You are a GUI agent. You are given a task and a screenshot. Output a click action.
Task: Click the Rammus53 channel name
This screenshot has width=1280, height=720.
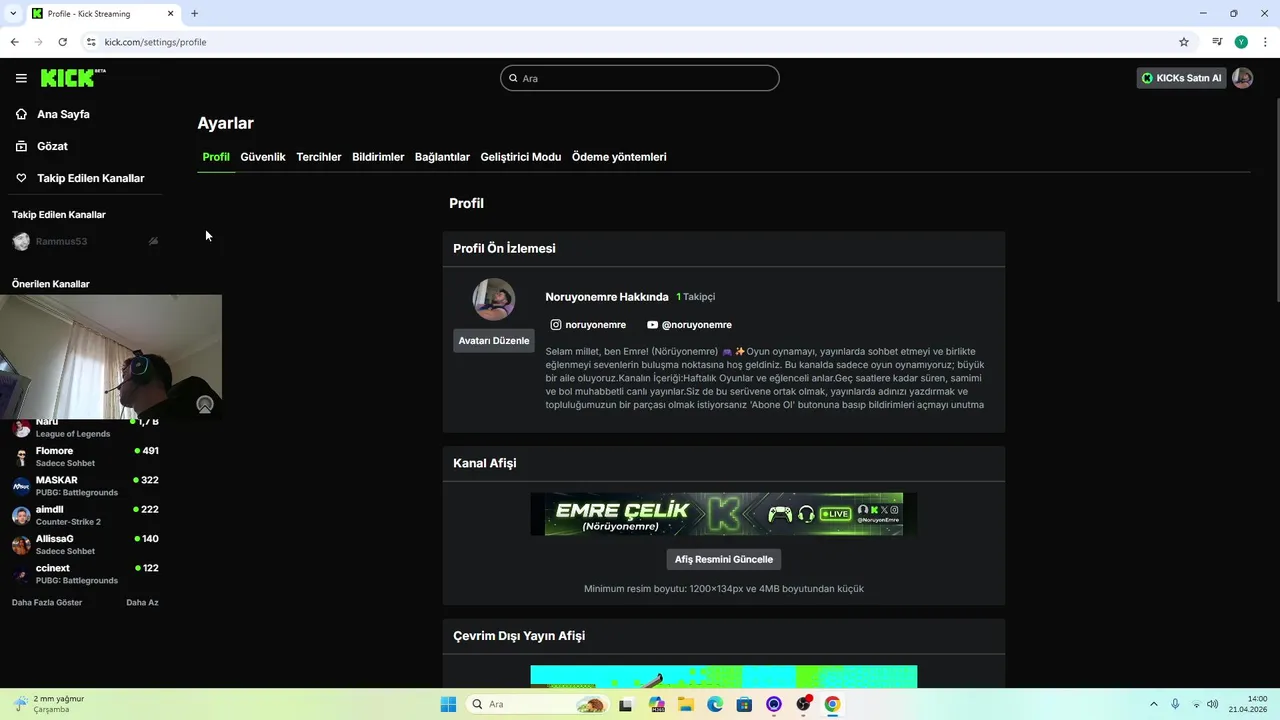(x=62, y=241)
